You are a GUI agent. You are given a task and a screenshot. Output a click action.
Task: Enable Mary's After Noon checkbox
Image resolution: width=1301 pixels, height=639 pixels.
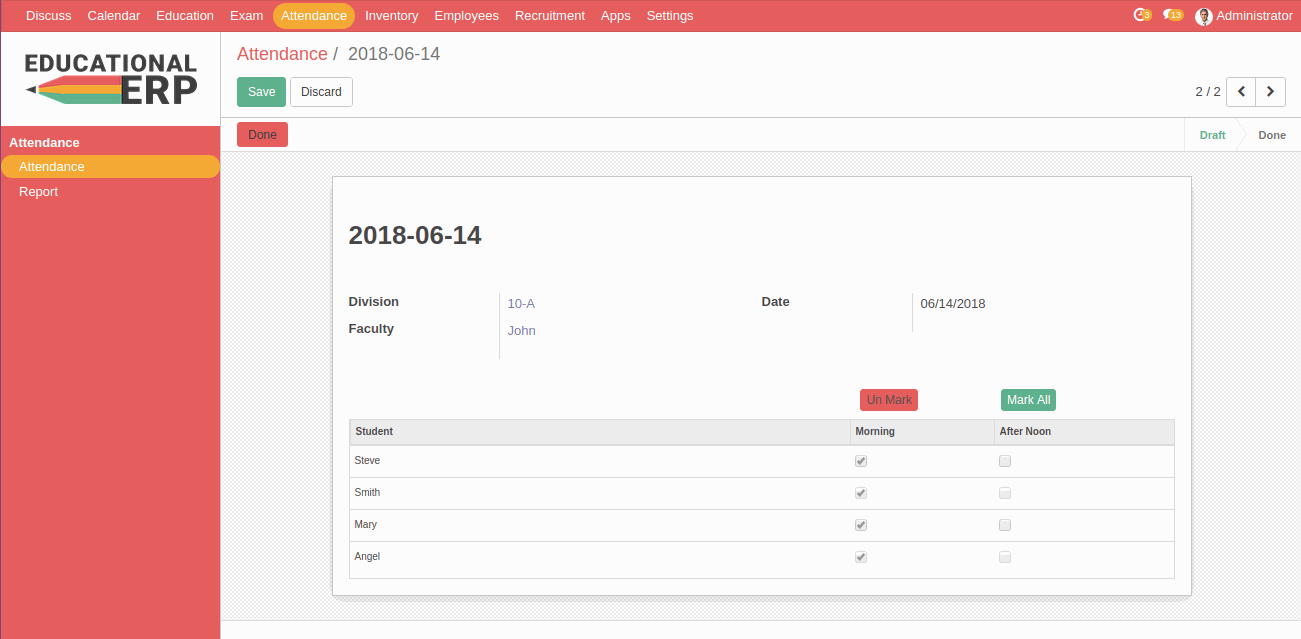pos(1005,525)
